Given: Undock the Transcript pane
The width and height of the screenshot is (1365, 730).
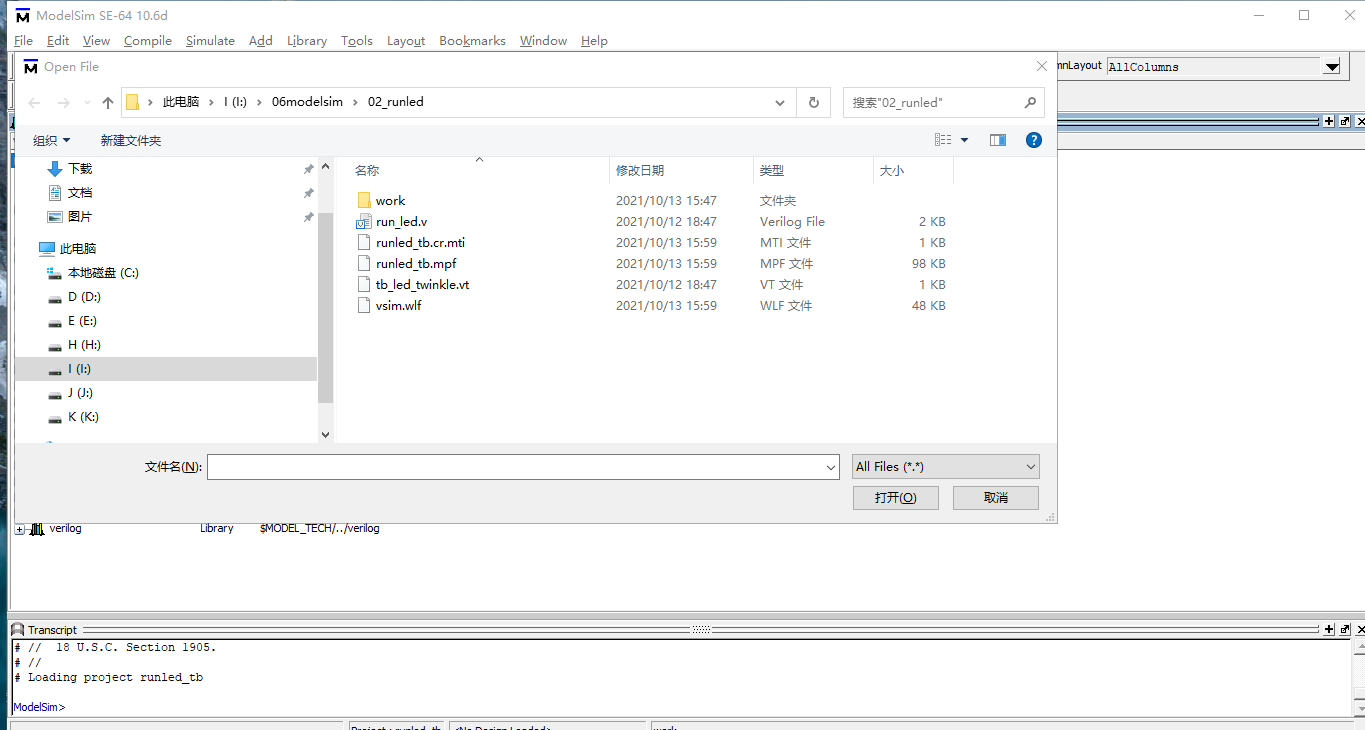Looking at the screenshot, I should click(x=1345, y=630).
